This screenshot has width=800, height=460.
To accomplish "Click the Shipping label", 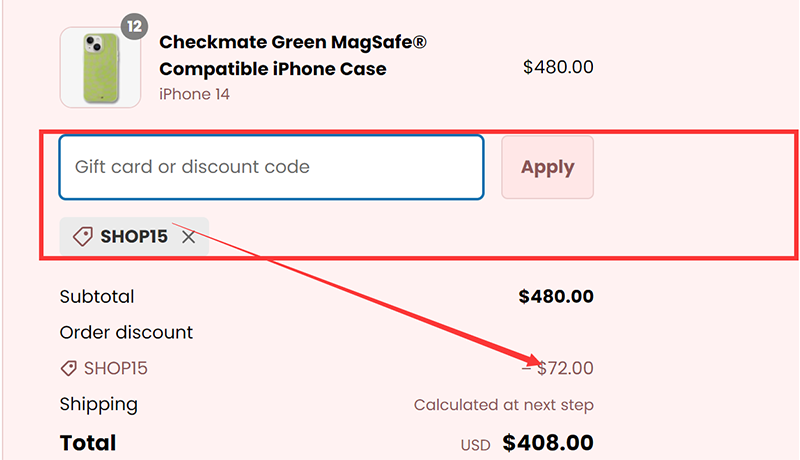I will tap(98, 404).
